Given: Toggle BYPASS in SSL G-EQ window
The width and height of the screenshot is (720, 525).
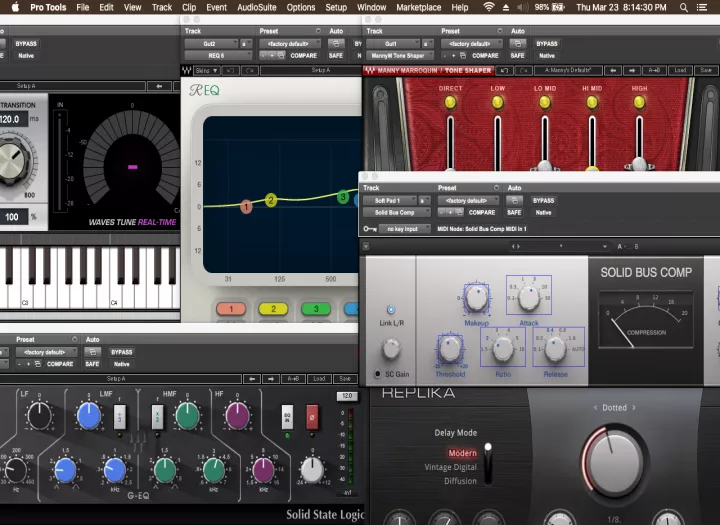Looking at the screenshot, I should (x=121, y=352).
